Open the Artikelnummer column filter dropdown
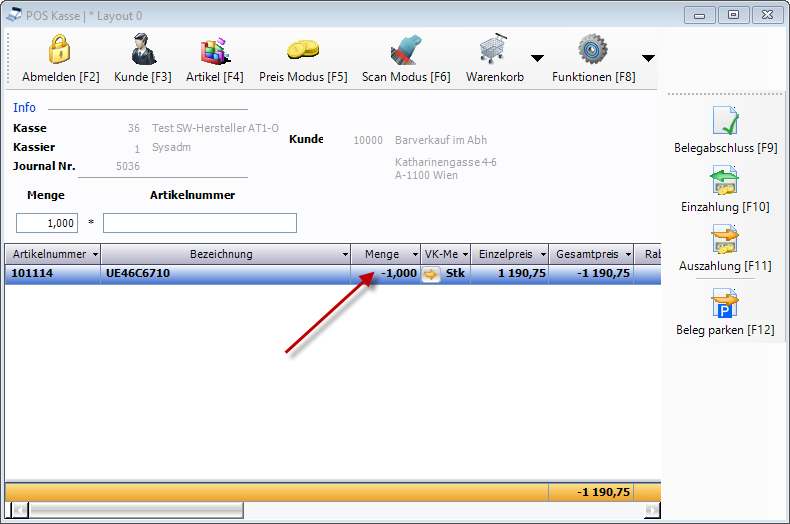 pos(95,254)
